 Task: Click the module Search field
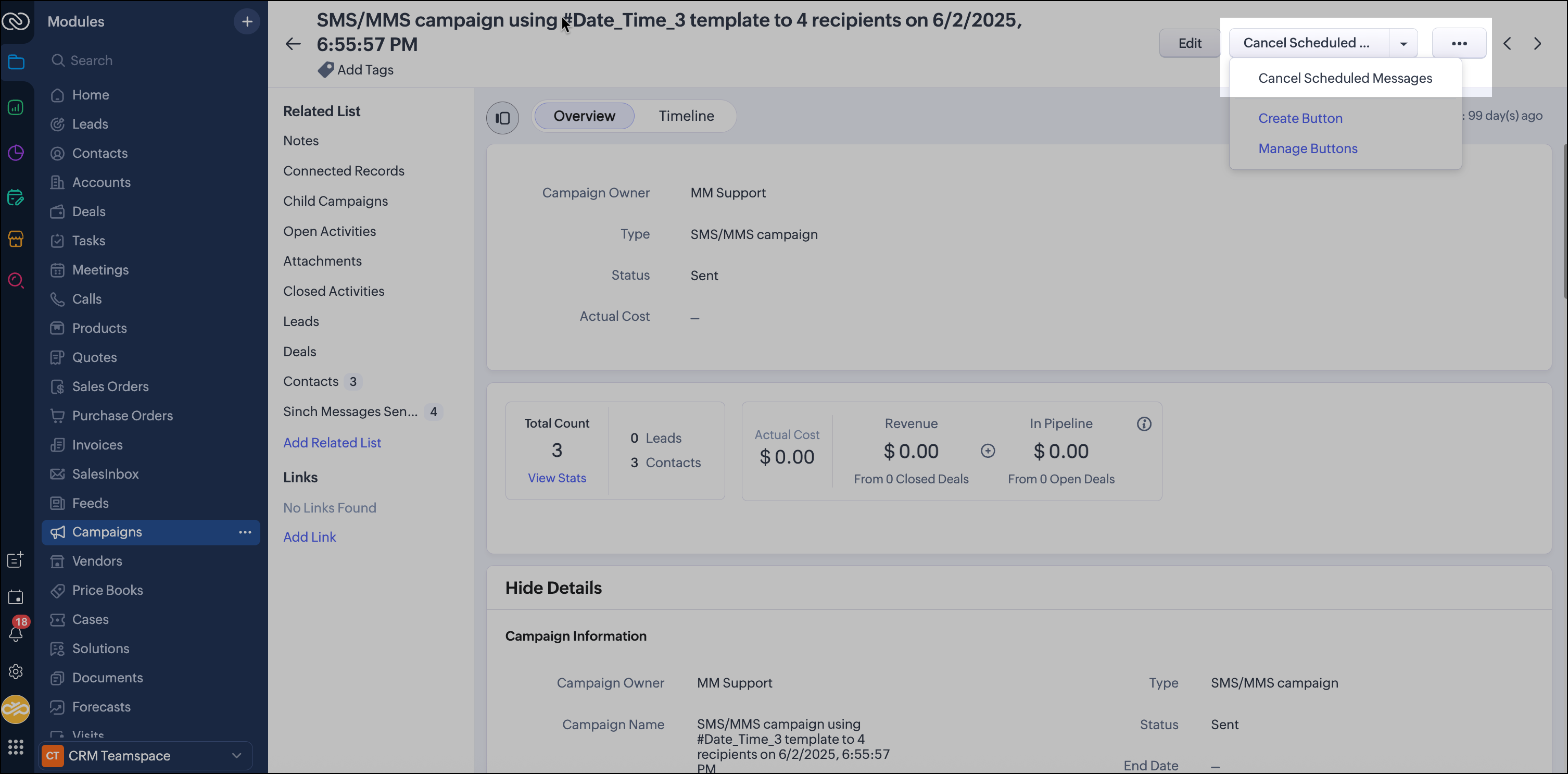click(151, 61)
